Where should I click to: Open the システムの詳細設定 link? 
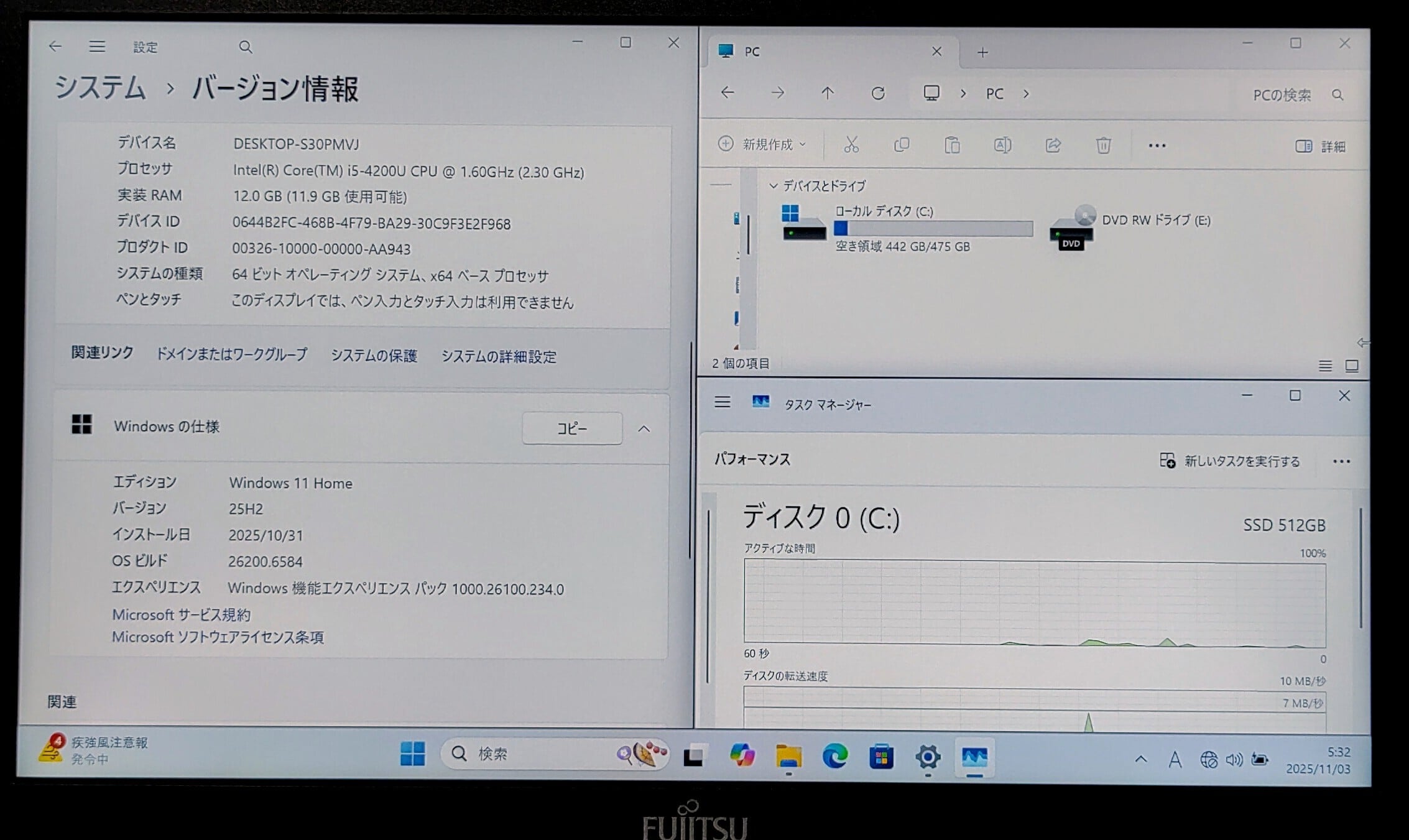(499, 357)
